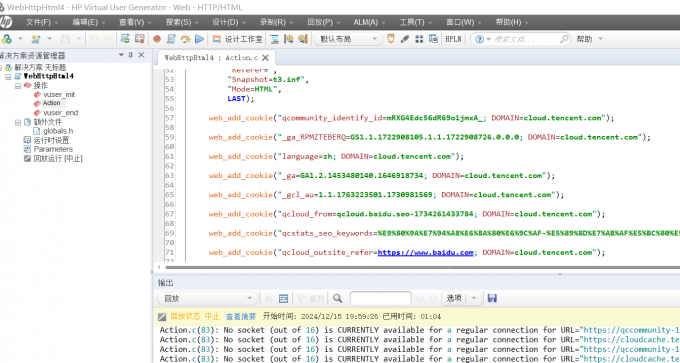The image size is (680, 363).
Task: Click the https://www.baidu.com link in code
Action: tap(425, 252)
